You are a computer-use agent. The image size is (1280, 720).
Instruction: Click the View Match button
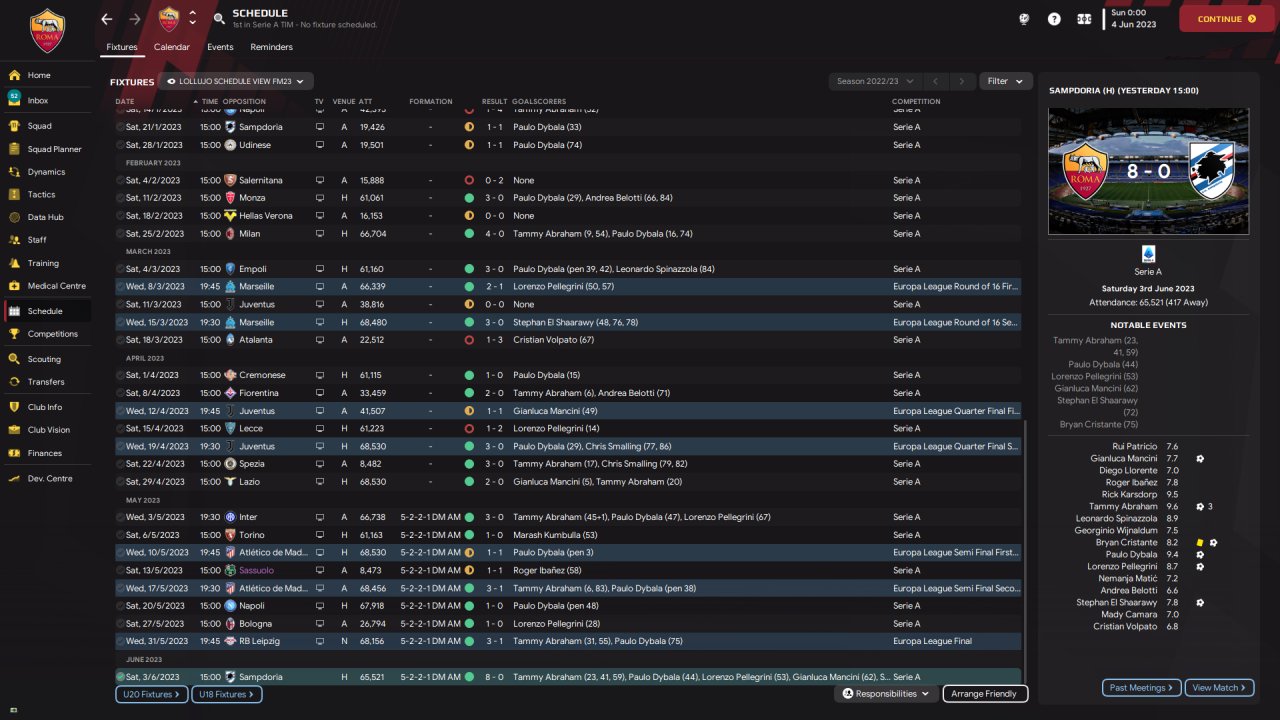coord(1219,688)
